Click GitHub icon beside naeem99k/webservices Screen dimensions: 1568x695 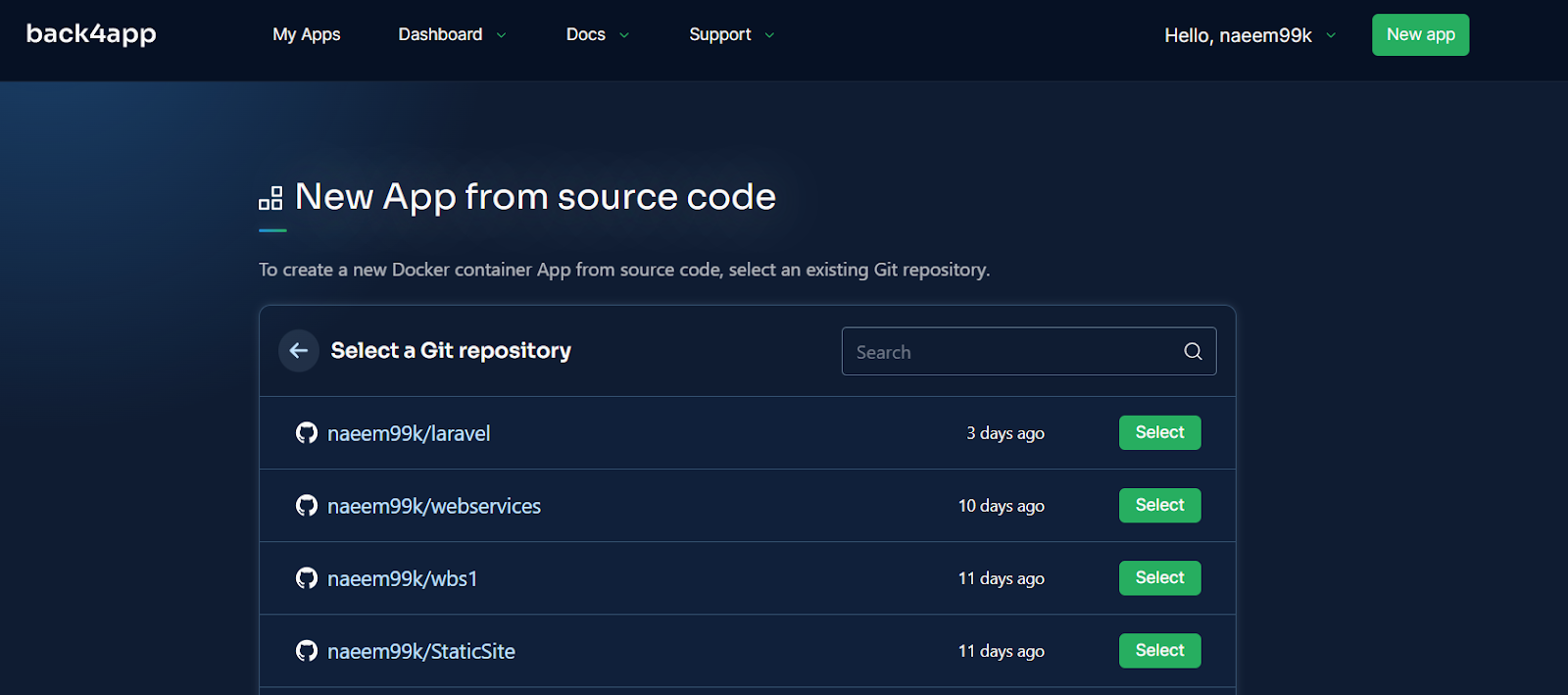(x=307, y=505)
